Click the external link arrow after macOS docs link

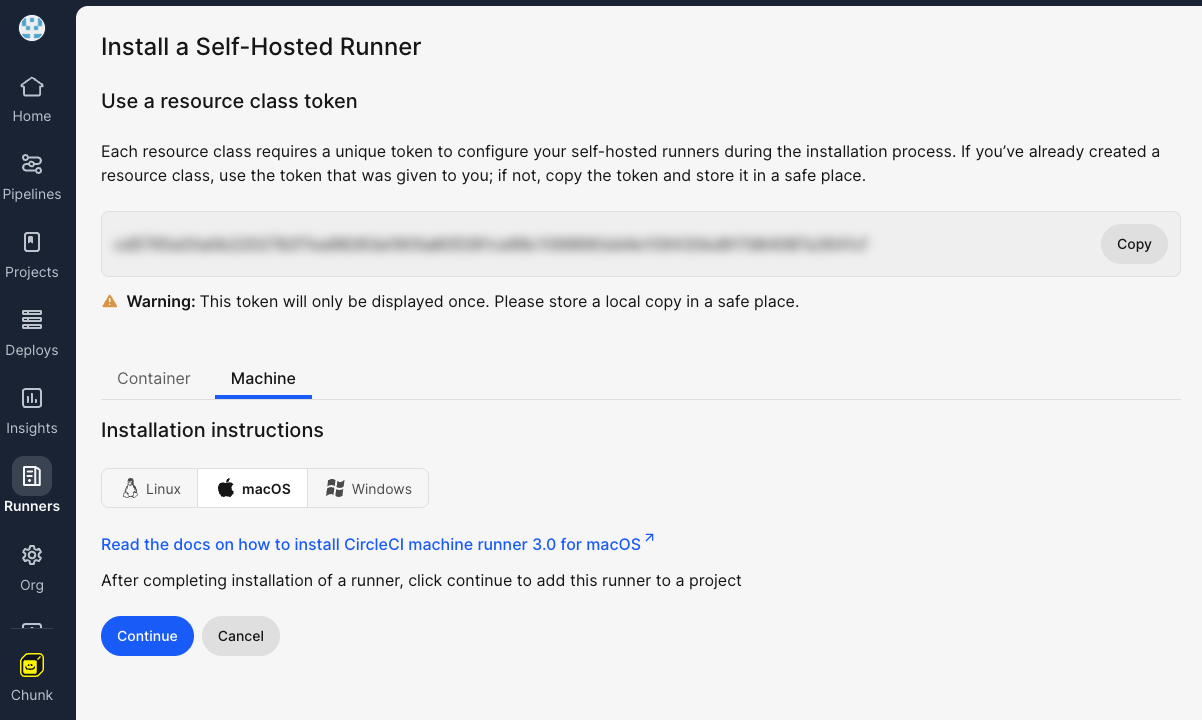[649, 539]
